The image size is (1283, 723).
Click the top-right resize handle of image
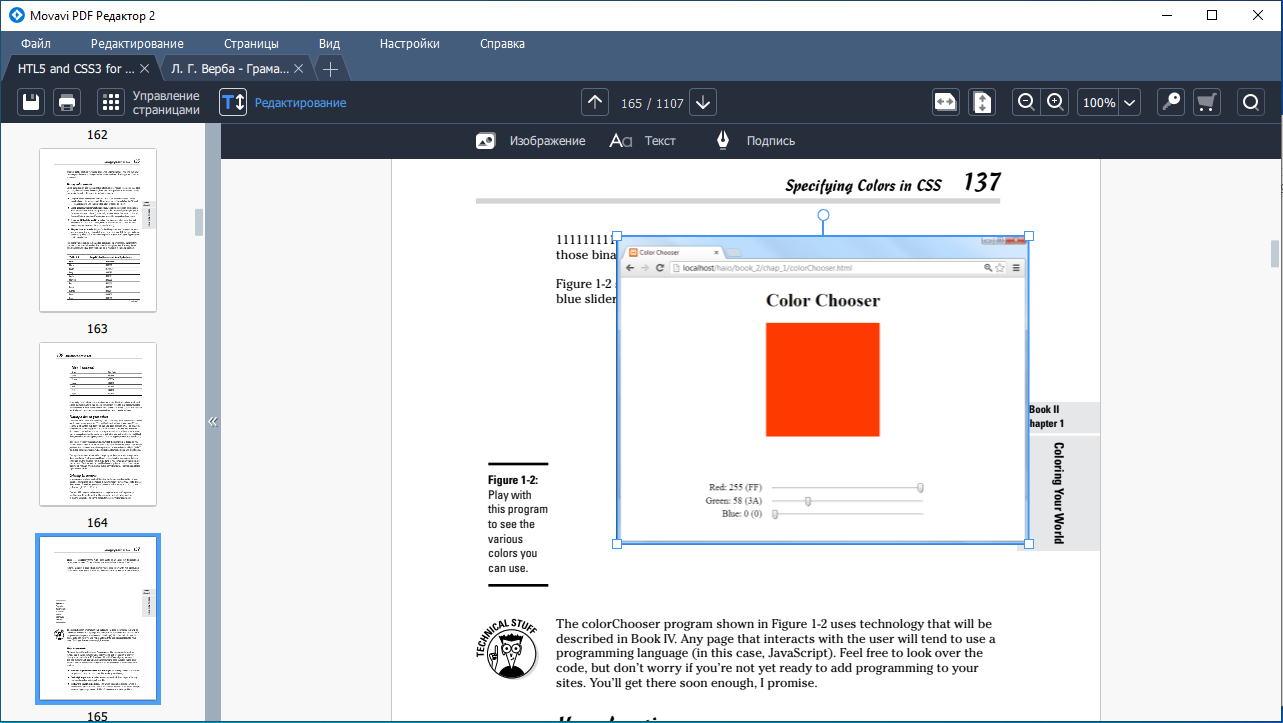click(1029, 237)
